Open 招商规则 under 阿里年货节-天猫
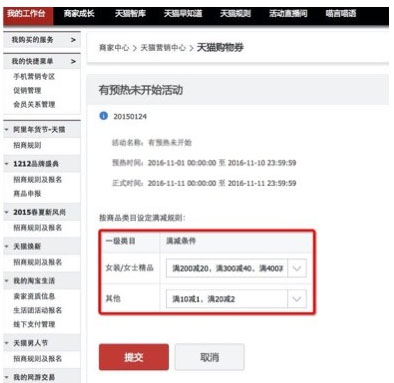The height and width of the screenshot is (383, 394). tap(27, 145)
